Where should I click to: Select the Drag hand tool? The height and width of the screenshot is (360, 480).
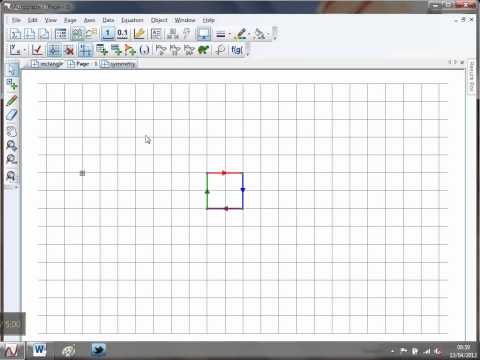12,132
